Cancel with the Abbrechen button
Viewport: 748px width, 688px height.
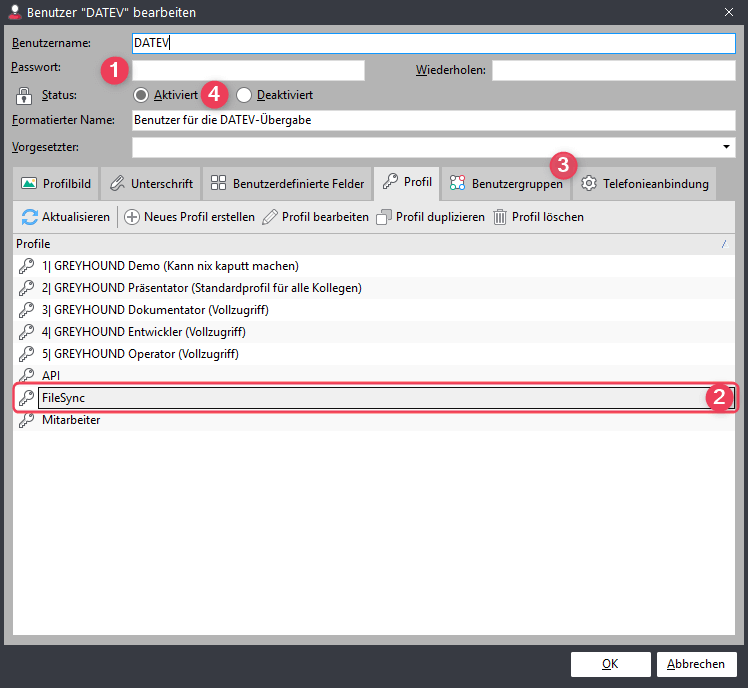pyautogui.click(x=696, y=664)
